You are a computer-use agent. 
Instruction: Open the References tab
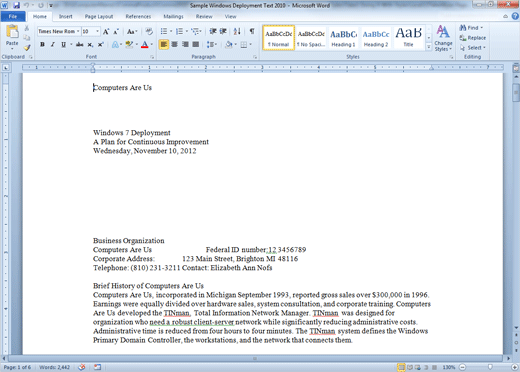pyautogui.click(x=138, y=16)
